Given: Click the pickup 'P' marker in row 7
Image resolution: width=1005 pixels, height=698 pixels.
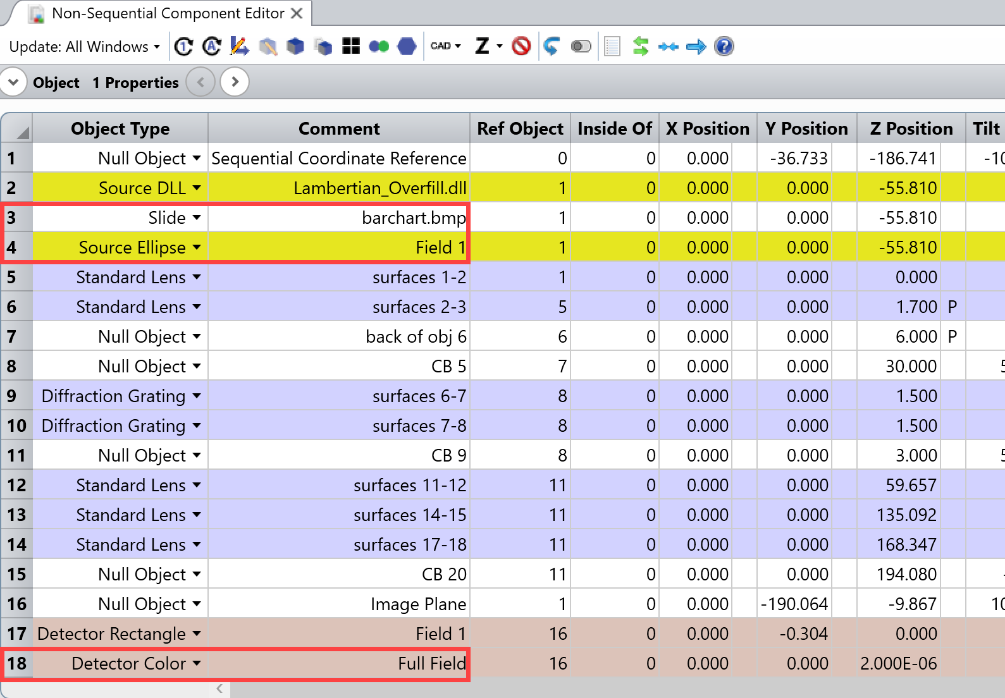Looking at the screenshot, I should (952, 337).
